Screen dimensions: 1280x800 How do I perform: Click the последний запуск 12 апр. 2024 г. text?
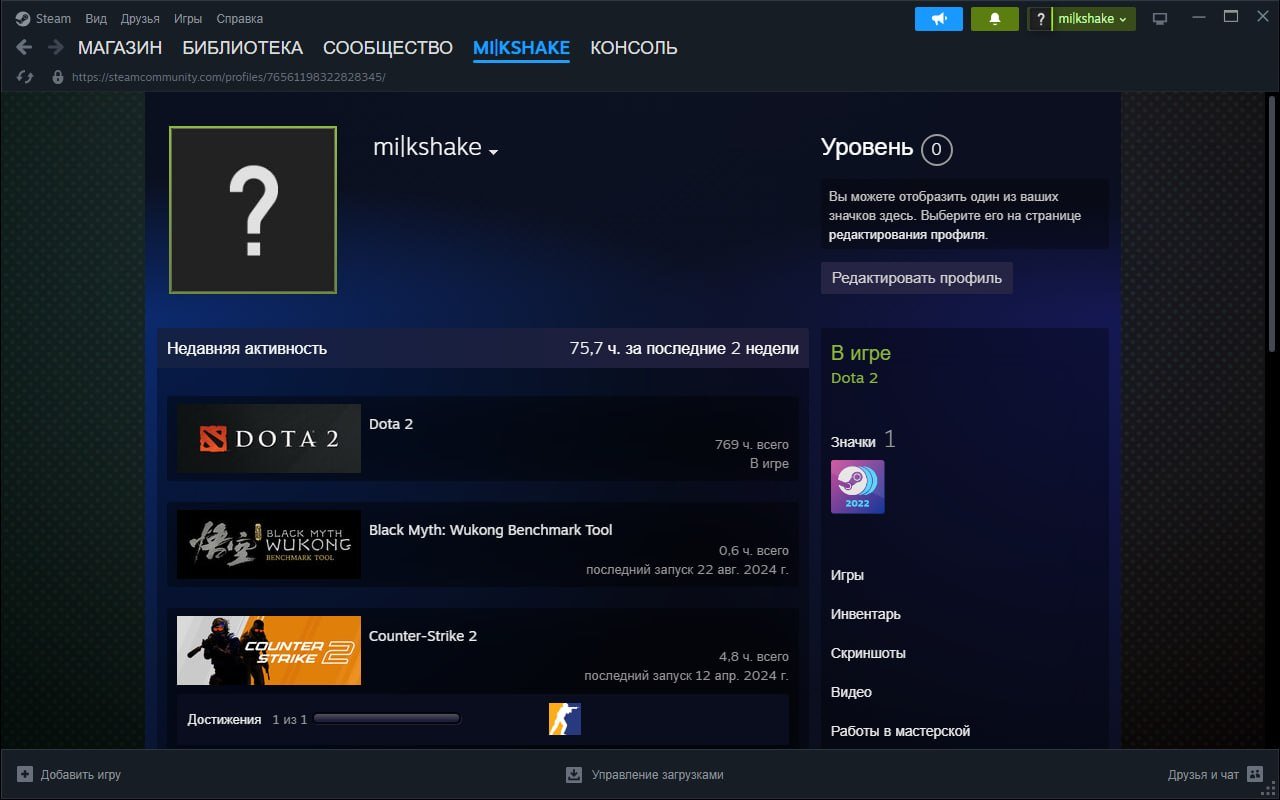pos(686,675)
